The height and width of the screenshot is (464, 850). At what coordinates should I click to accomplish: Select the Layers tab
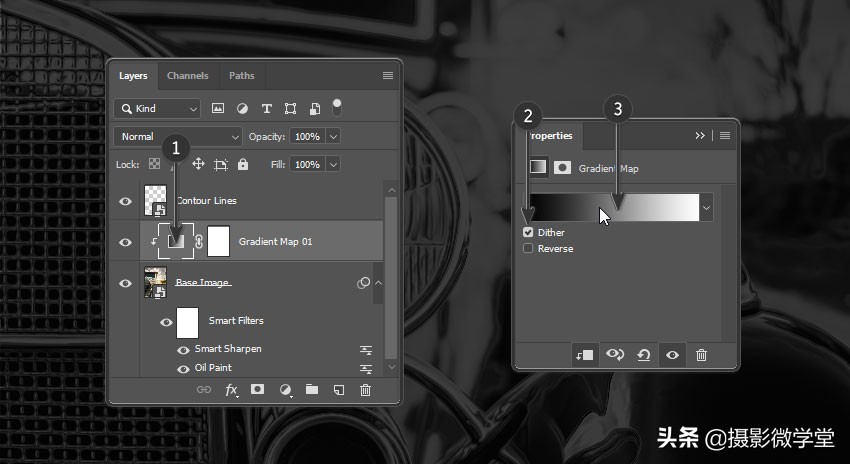(133, 76)
